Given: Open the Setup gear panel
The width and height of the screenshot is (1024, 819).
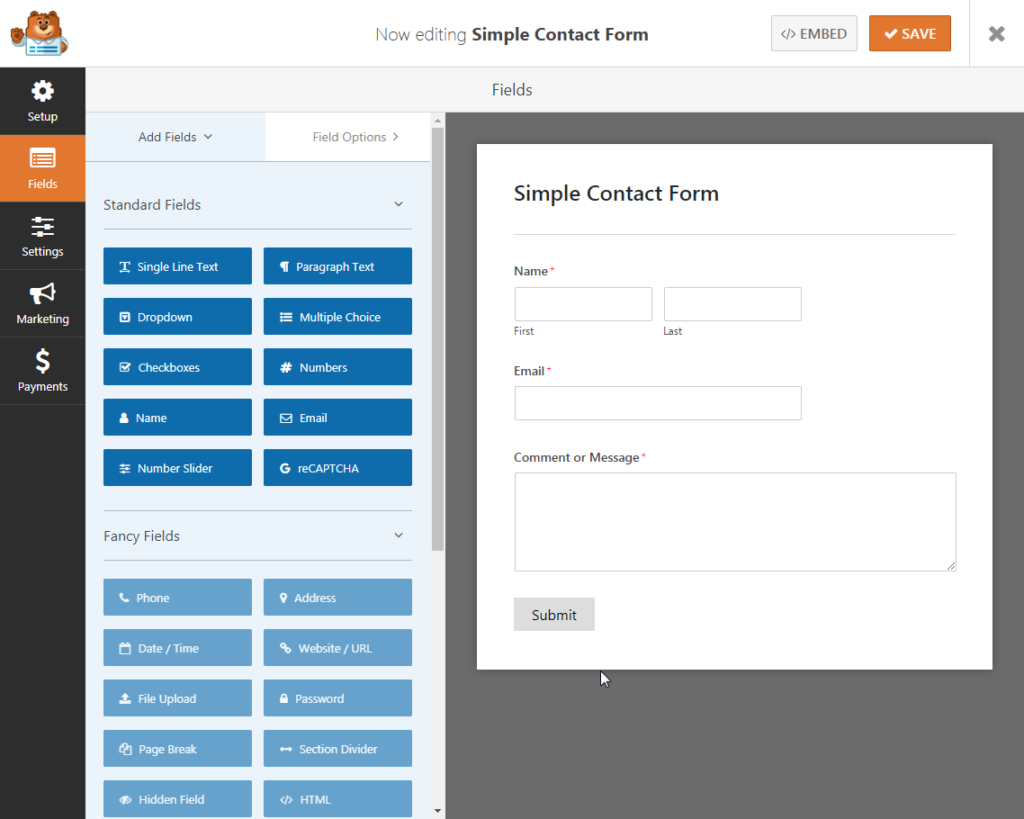Looking at the screenshot, I should point(42,101).
